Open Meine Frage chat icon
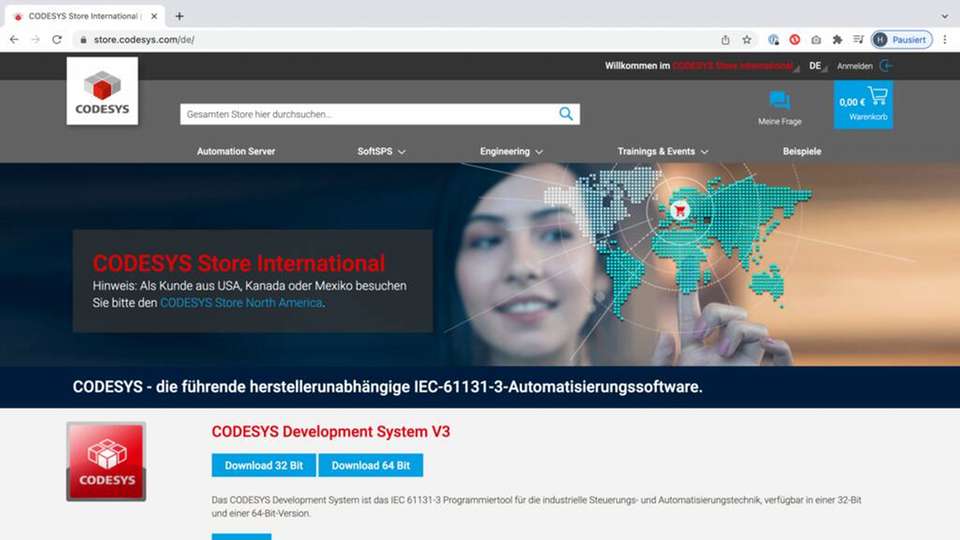 point(779,100)
